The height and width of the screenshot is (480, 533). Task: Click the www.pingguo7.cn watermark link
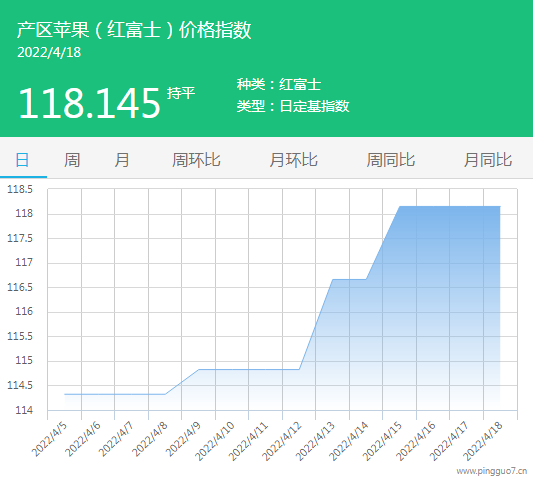click(x=491, y=471)
